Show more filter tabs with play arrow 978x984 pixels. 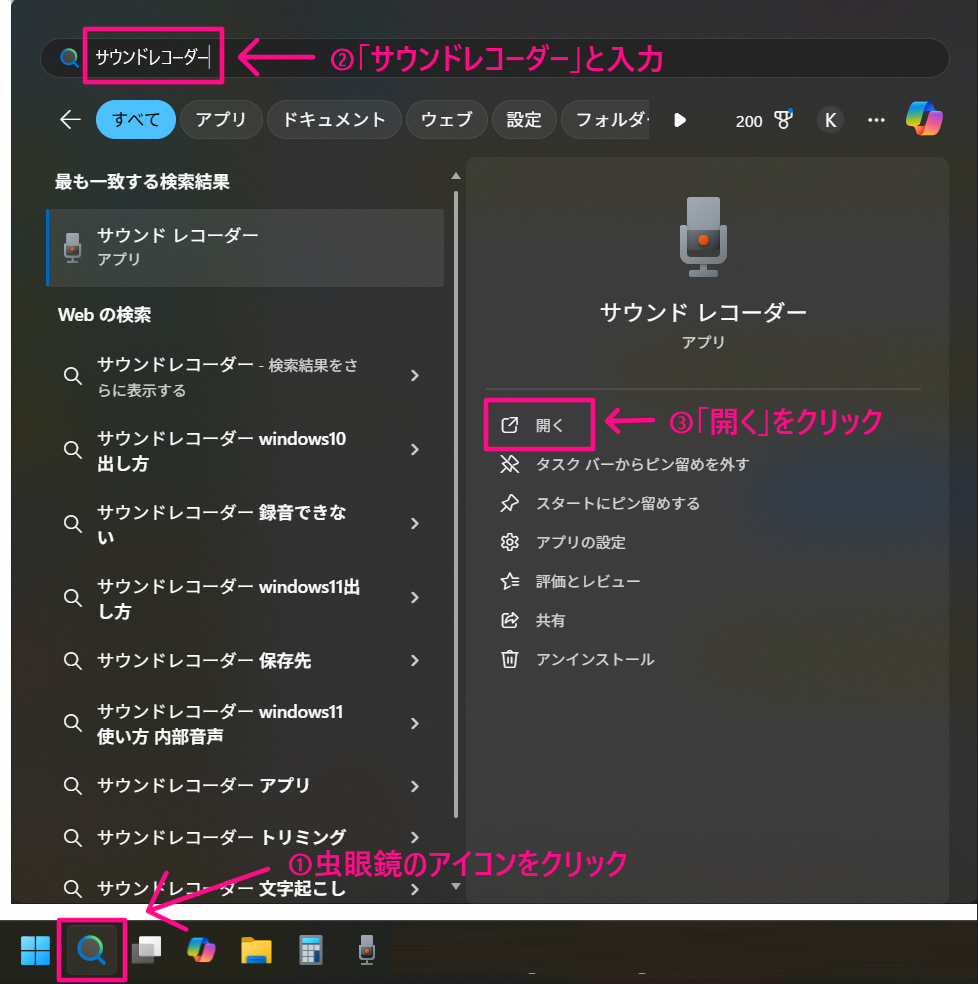coord(679,120)
